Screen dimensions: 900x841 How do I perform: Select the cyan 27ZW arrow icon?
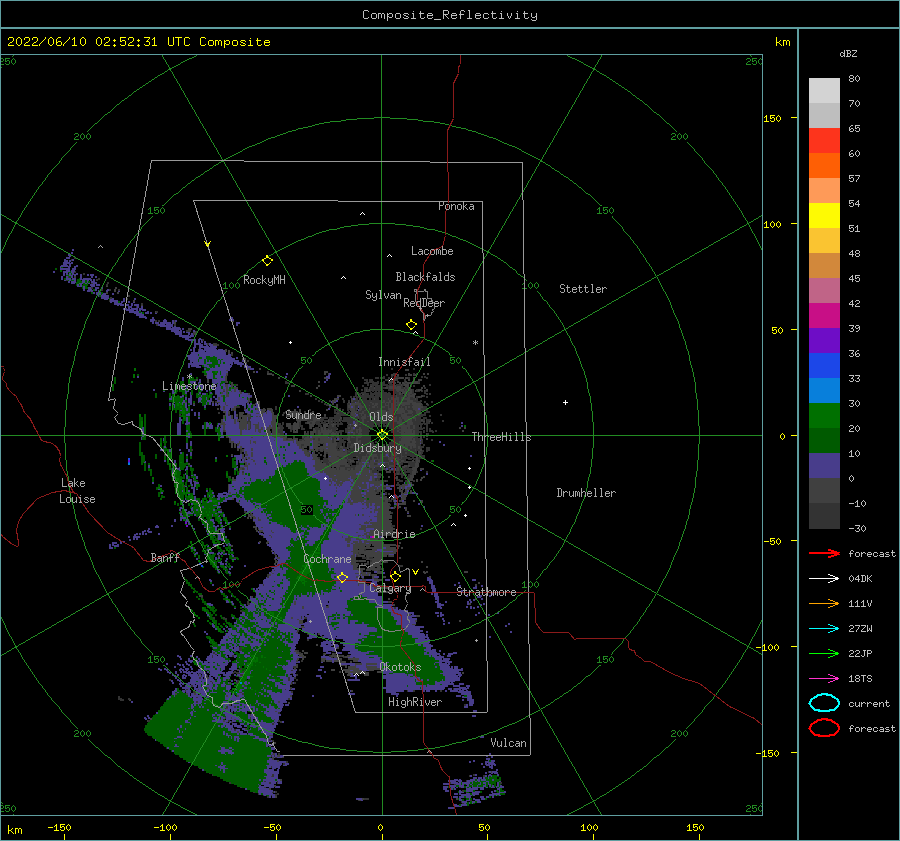(x=824, y=629)
